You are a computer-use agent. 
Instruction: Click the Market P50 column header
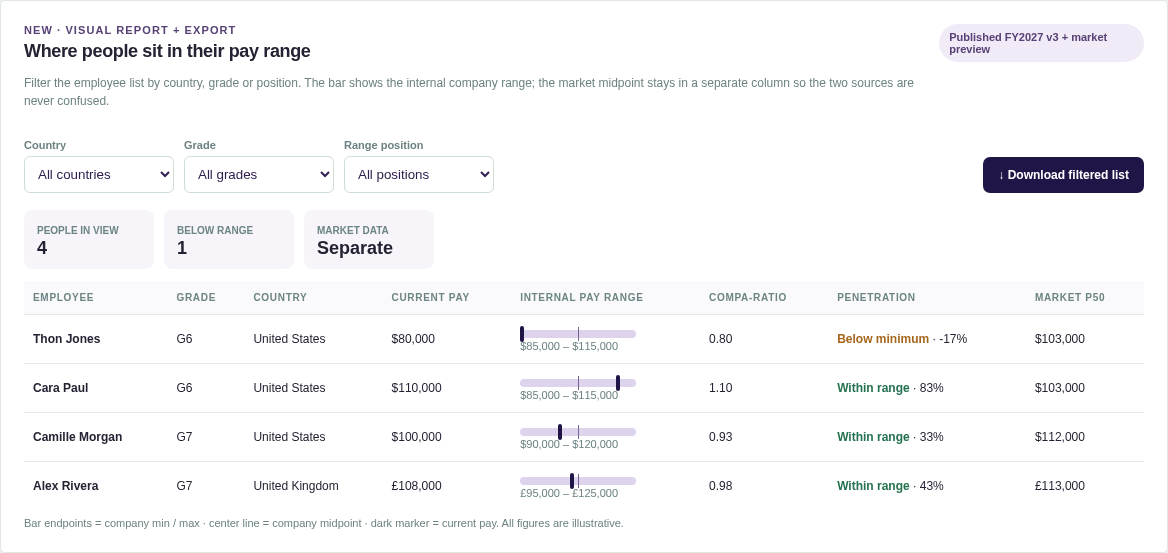pyautogui.click(x=1070, y=297)
